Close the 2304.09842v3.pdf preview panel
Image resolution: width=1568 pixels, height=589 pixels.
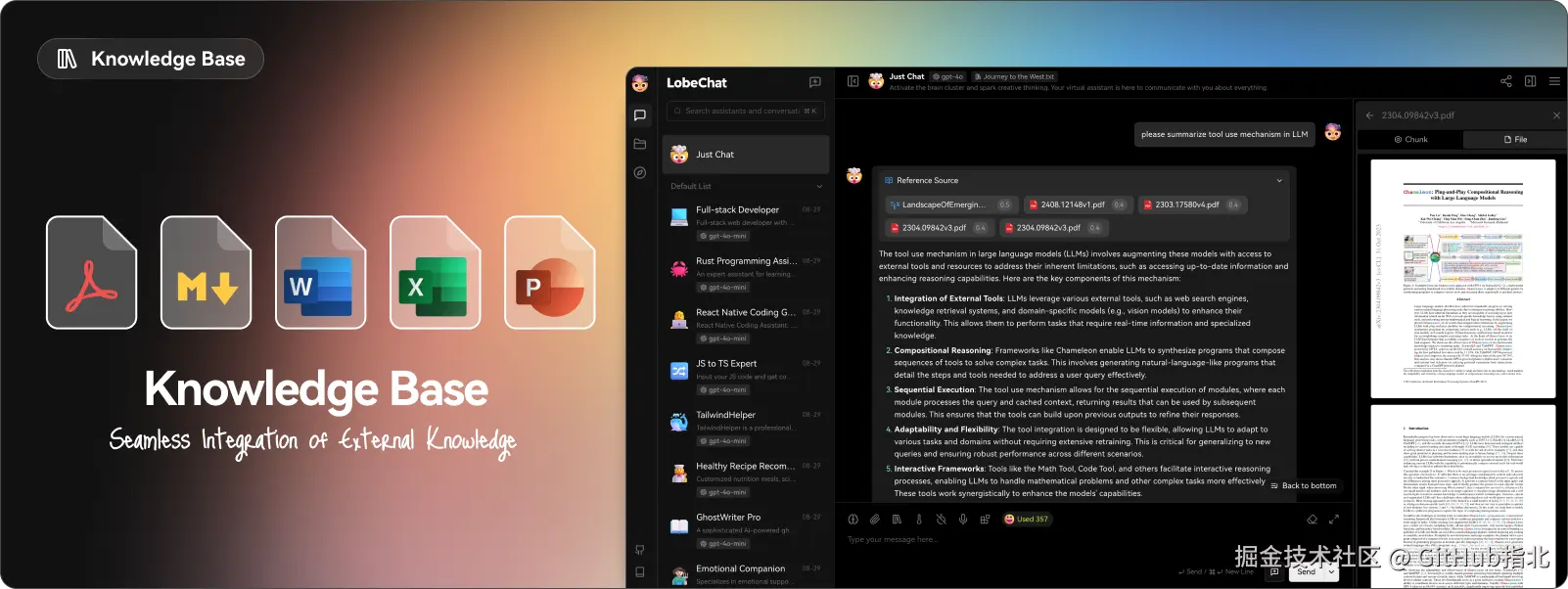tap(1556, 115)
